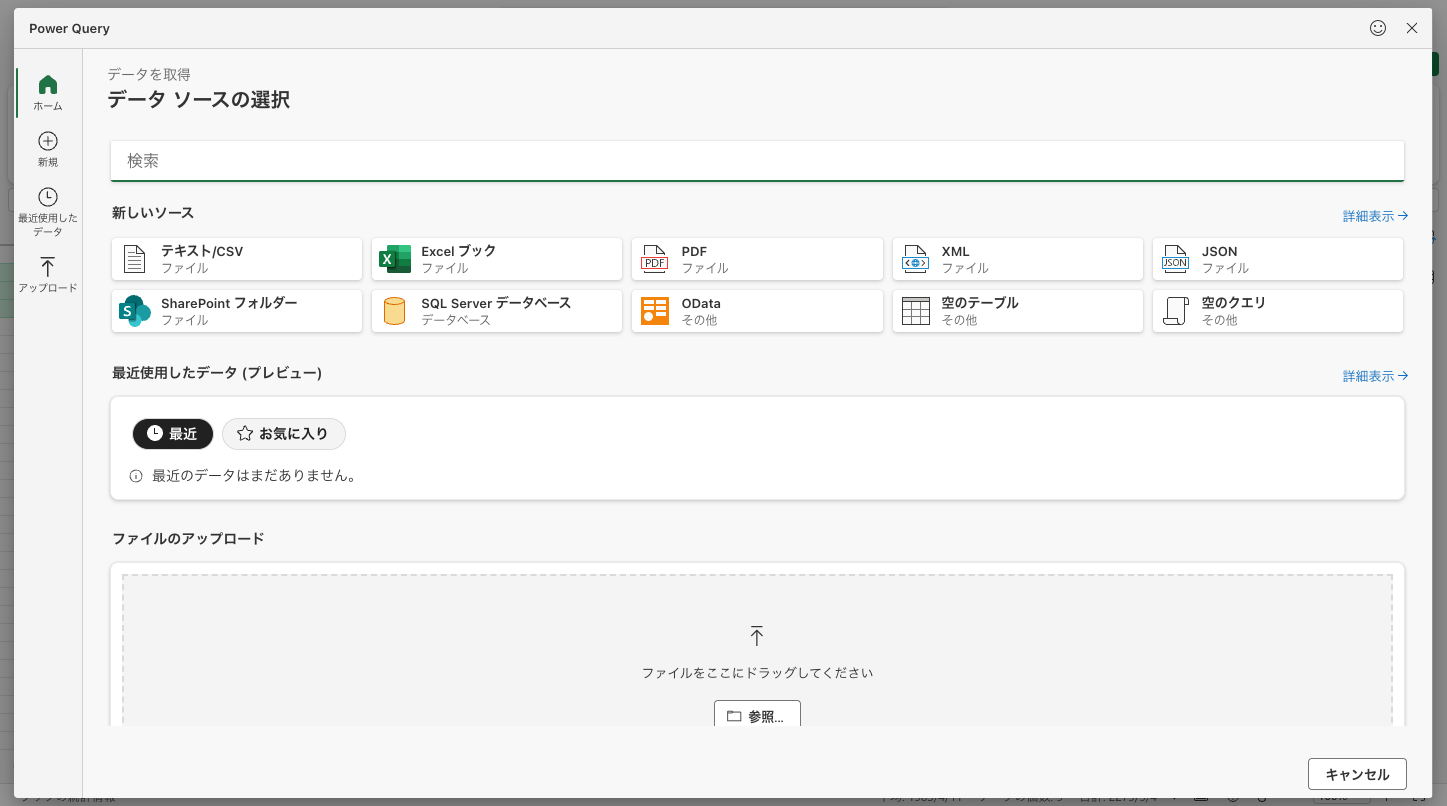Click the upload arrow icon in drop zone
This screenshot has height=806, width=1447.
pyautogui.click(x=757, y=635)
